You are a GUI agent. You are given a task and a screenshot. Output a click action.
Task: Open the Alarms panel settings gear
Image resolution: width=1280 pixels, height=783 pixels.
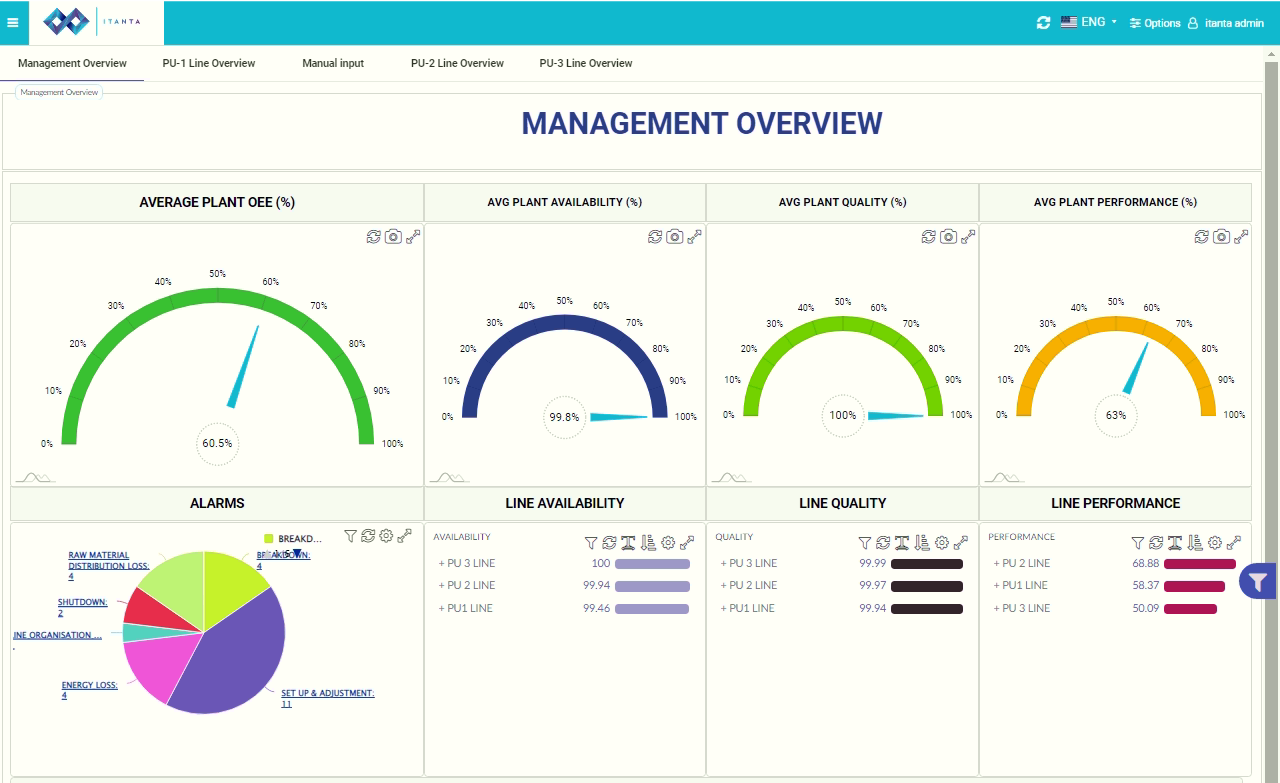click(x=386, y=536)
